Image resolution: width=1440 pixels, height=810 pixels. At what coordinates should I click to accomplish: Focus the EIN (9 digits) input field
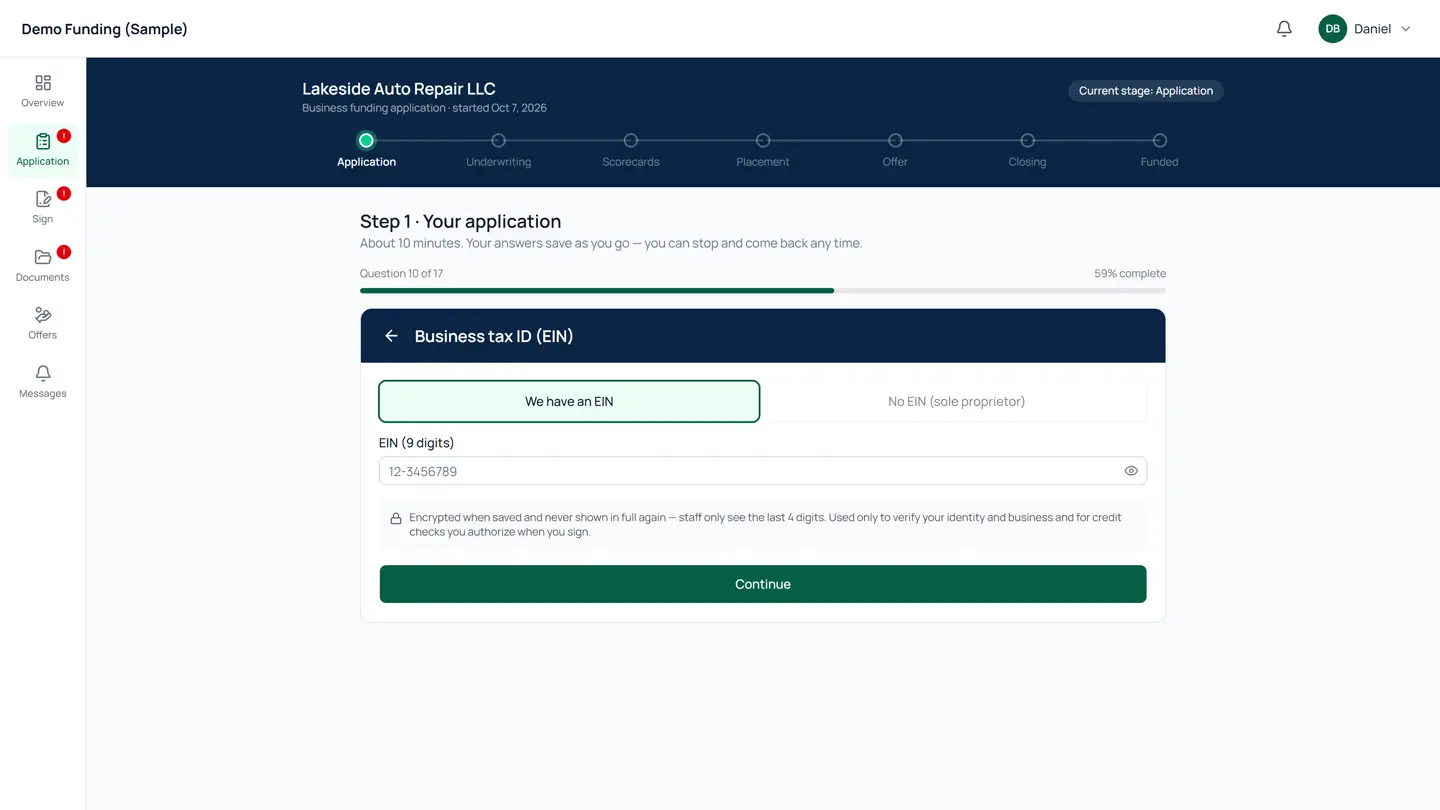click(763, 471)
